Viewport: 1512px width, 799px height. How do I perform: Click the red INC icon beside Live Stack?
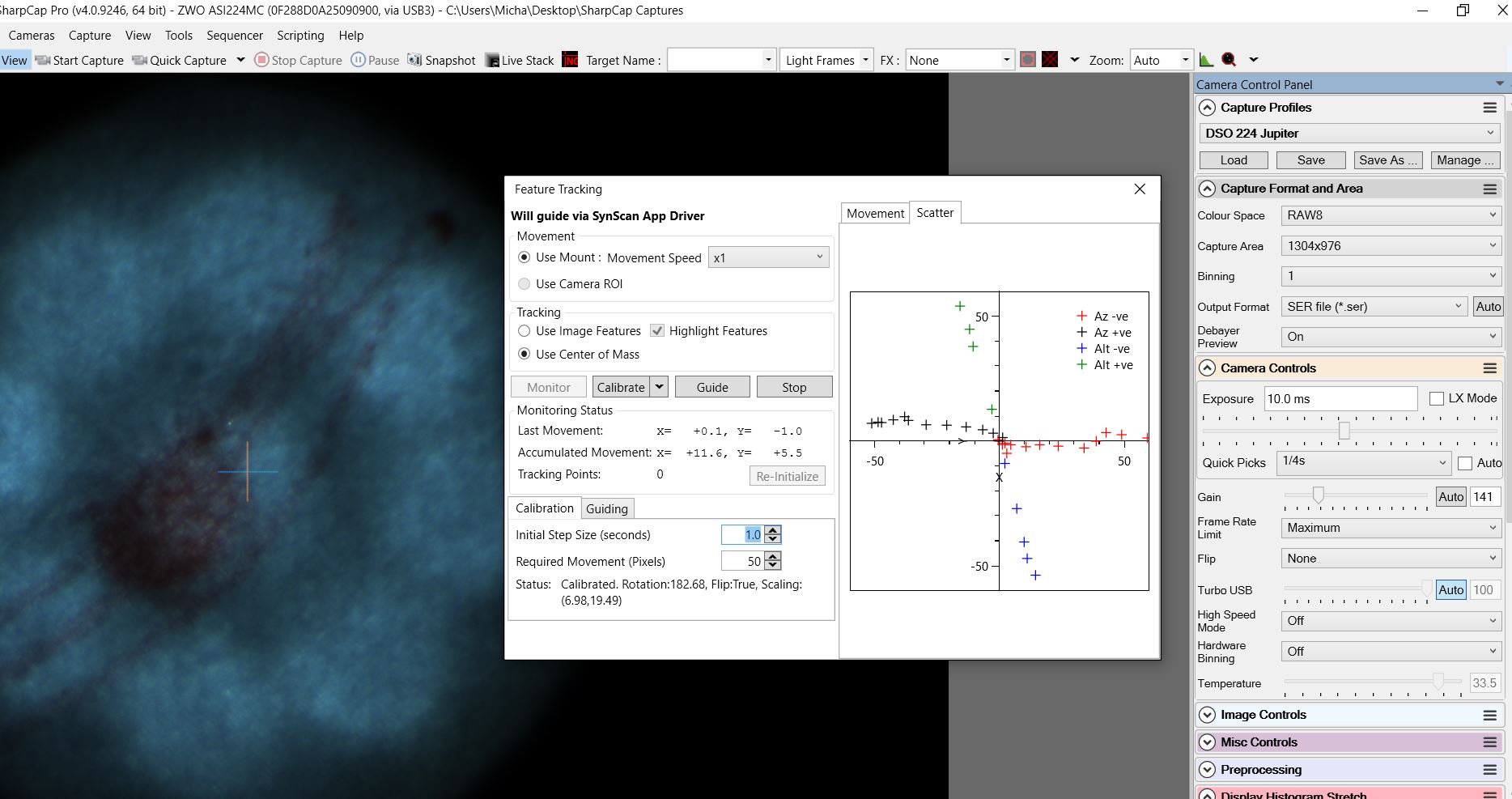(571, 60)
